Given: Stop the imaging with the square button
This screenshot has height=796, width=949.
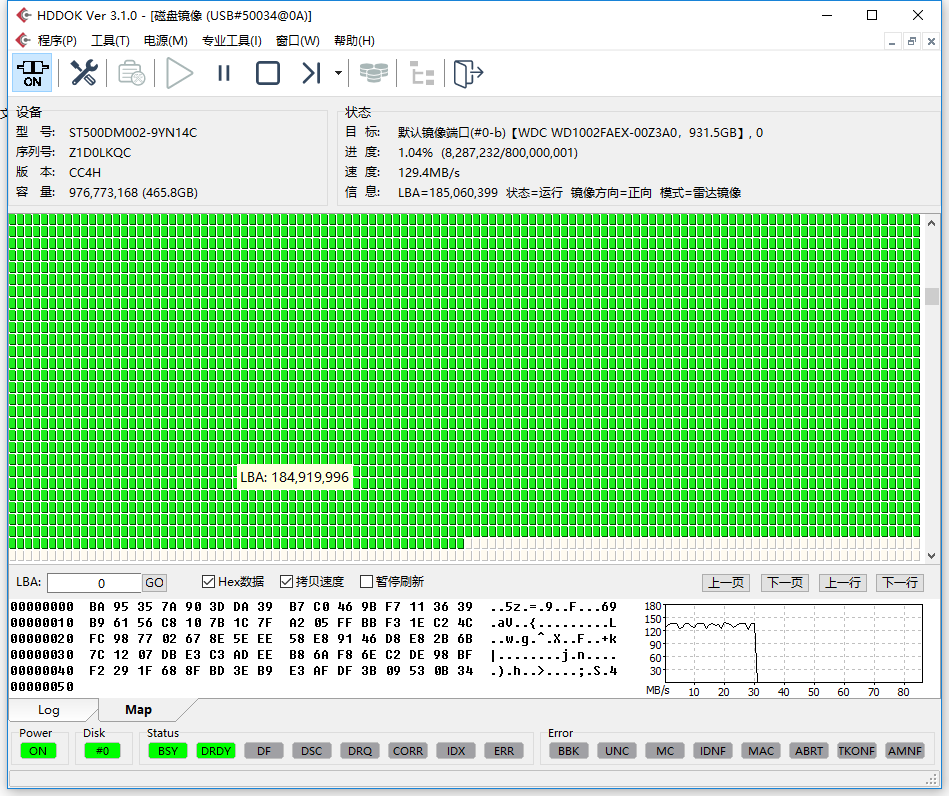Looking at the screenshot, I should (x=268, y=73).
